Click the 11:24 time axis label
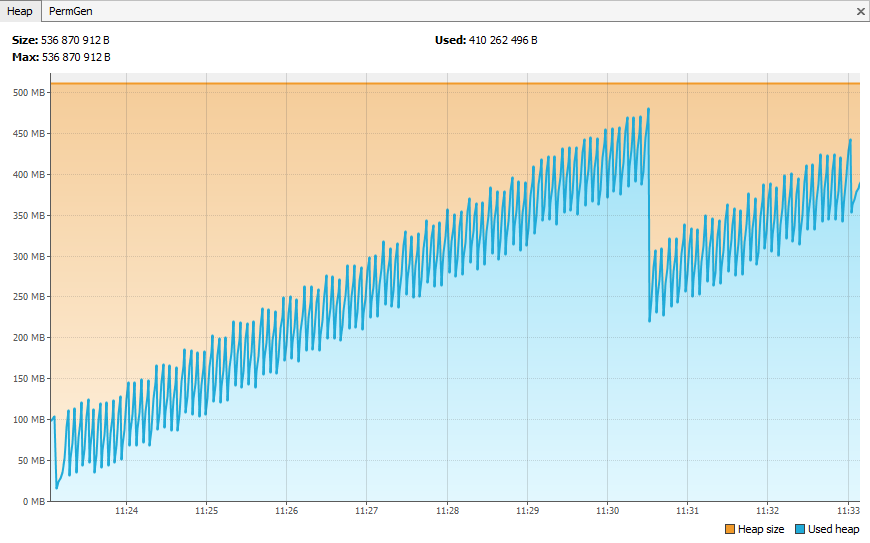The image size is (870, 543). (x=126, y=510)
